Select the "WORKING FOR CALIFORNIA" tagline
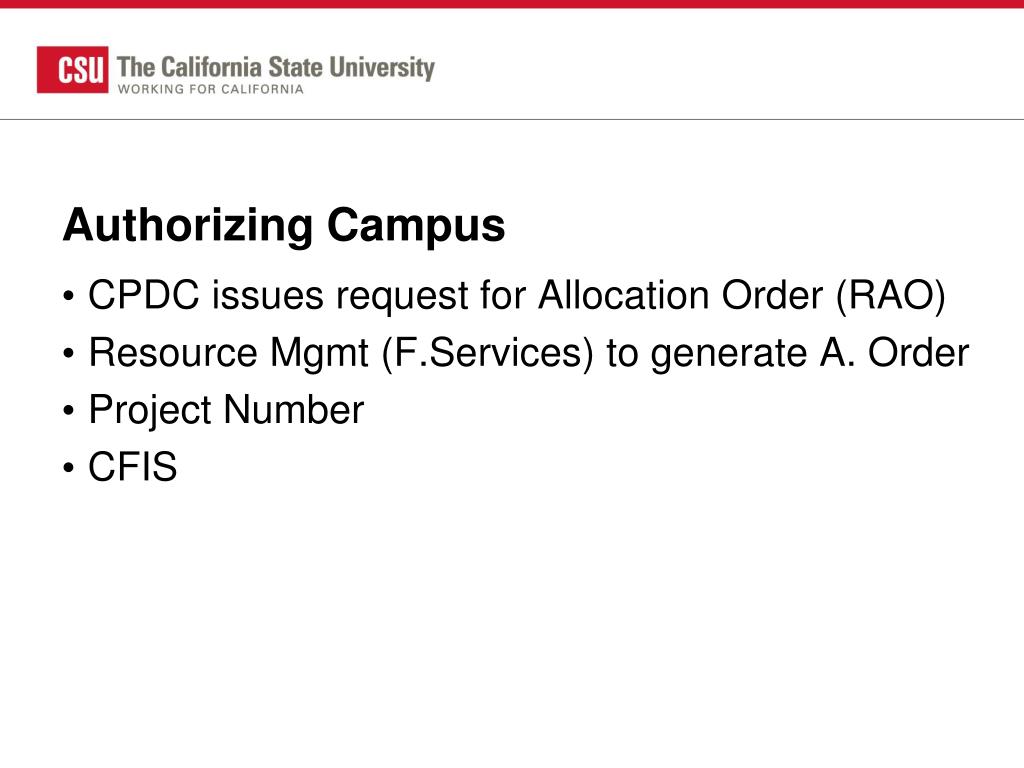Screen dimensions: 1024x768 tap(210, 89)
